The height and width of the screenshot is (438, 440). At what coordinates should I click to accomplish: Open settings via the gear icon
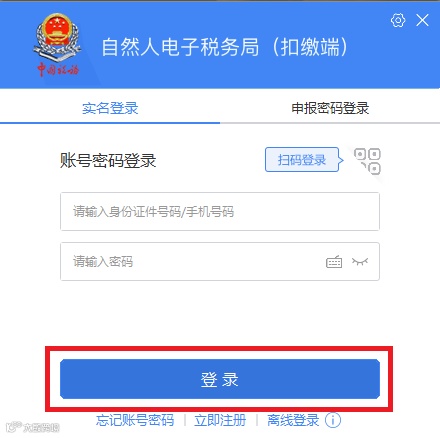point(398,20)
